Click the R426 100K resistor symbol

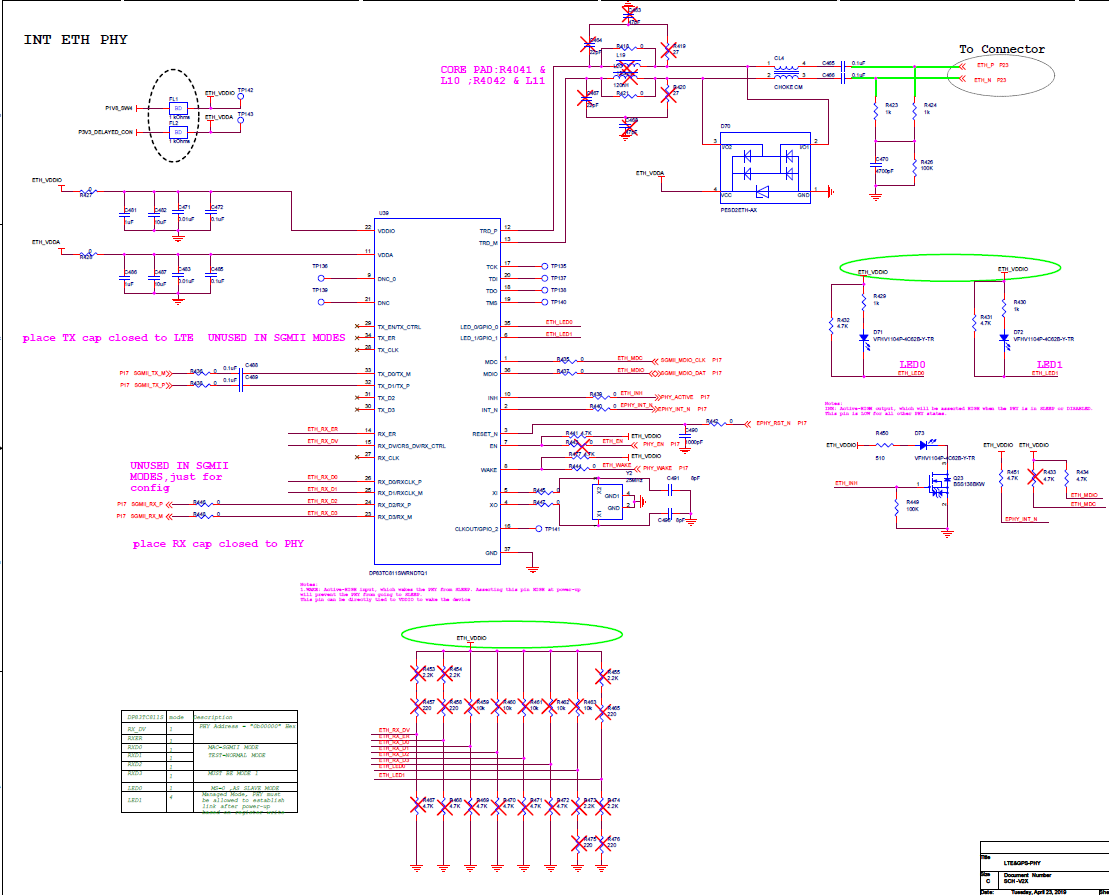[915, 166]
